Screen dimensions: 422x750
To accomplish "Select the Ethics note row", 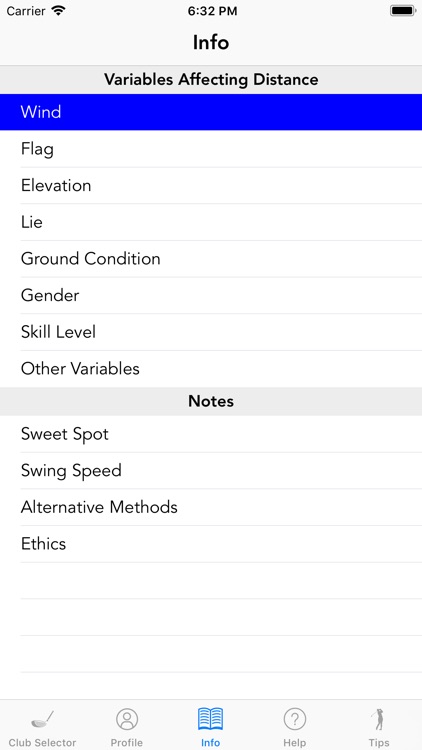I will (211, 544).
